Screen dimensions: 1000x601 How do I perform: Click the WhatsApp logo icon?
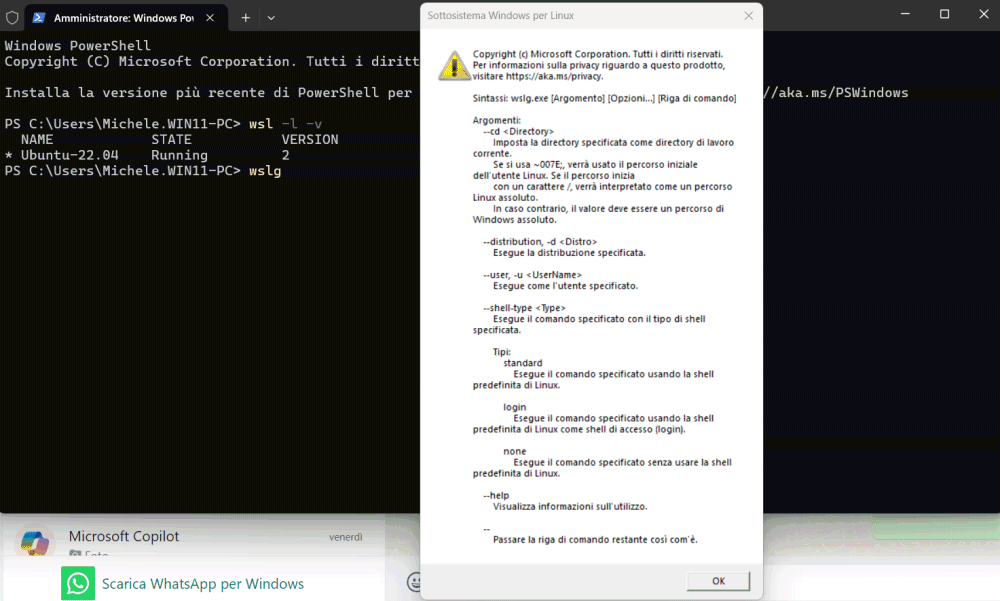point(78,583)
